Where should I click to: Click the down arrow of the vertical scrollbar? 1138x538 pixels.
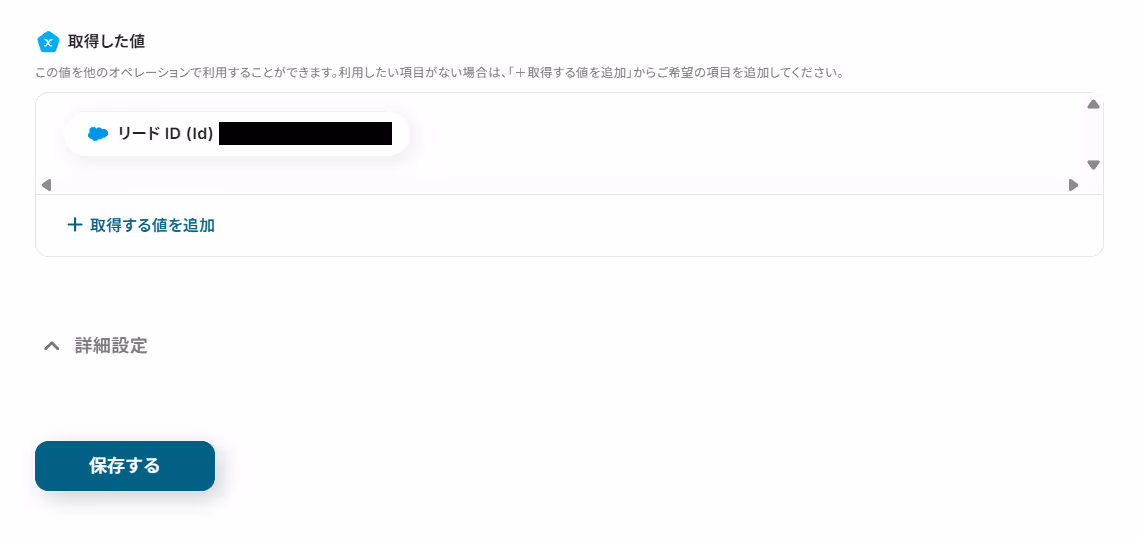click(1093, 165)
